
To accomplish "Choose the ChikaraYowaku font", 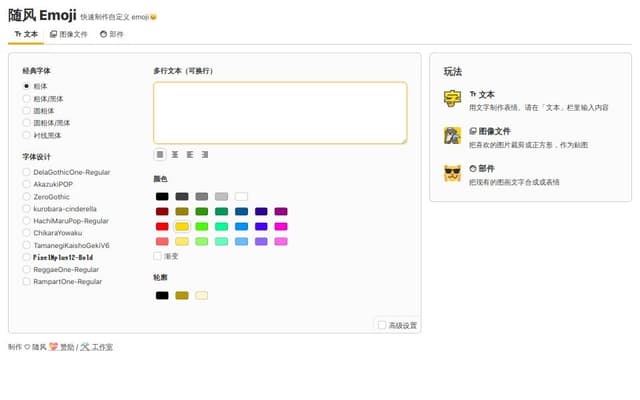I will pos(27,233).
